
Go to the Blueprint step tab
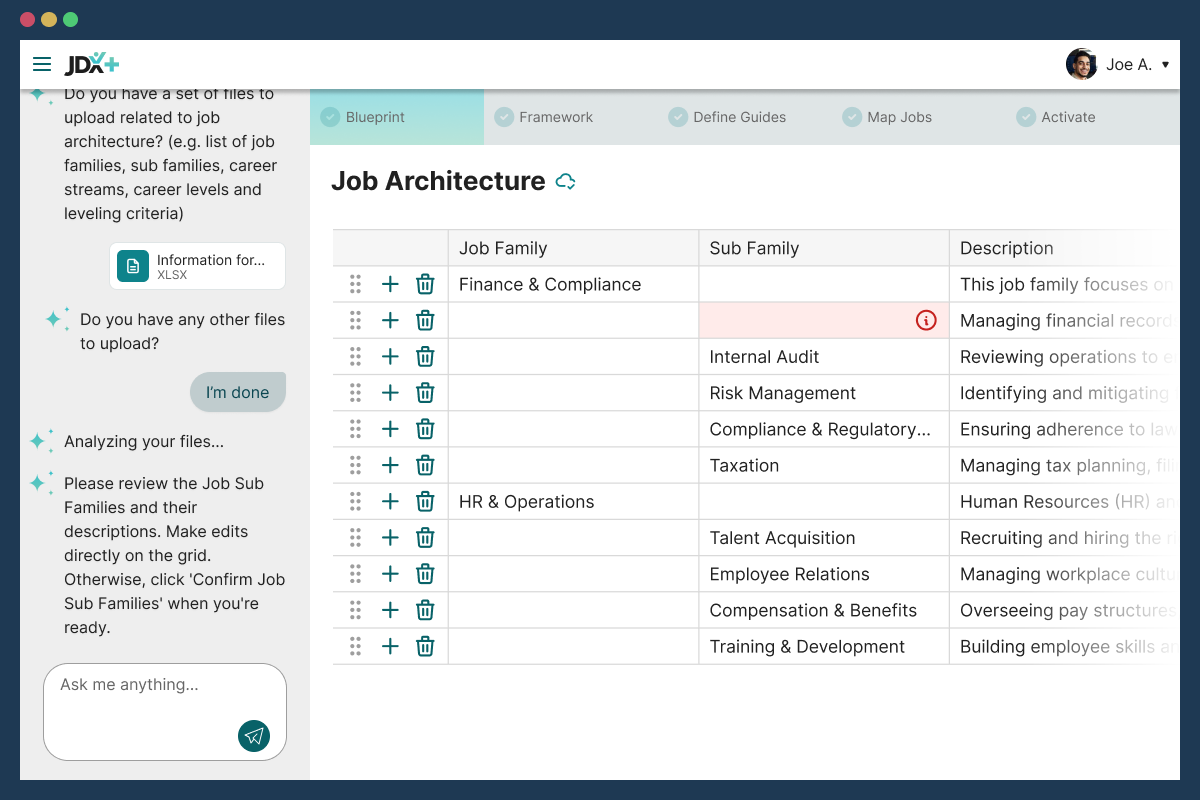point(397,117)
